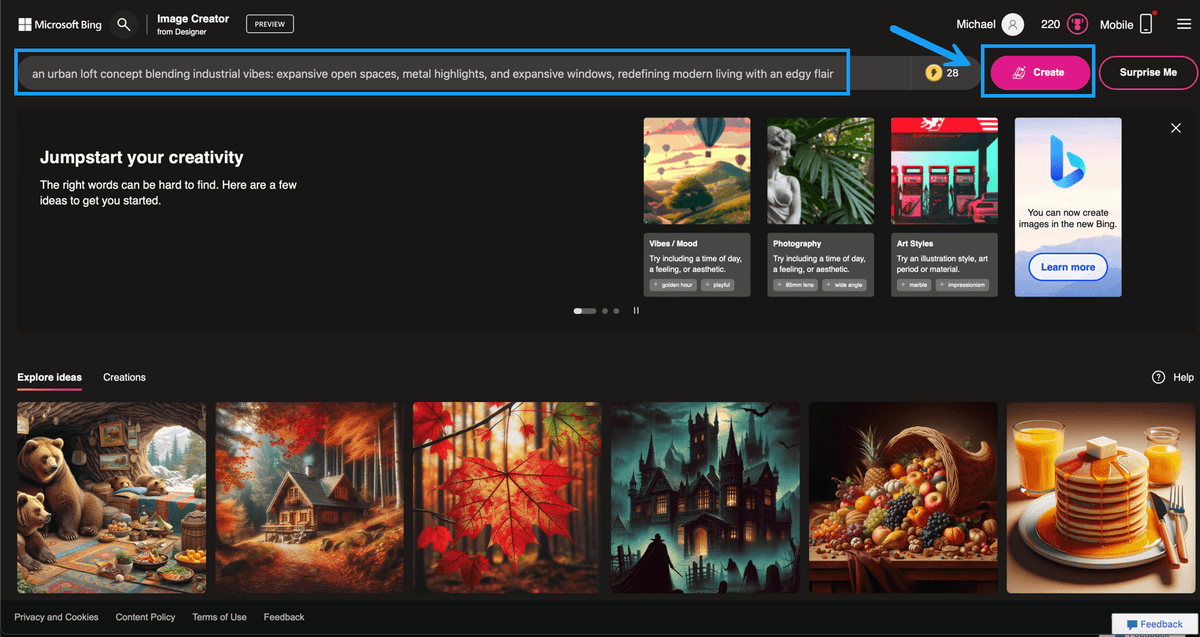The width and height of the screenshot is (1200, 637).
Task: Click the Help question mark icon
Action: tap(1158, 377)
